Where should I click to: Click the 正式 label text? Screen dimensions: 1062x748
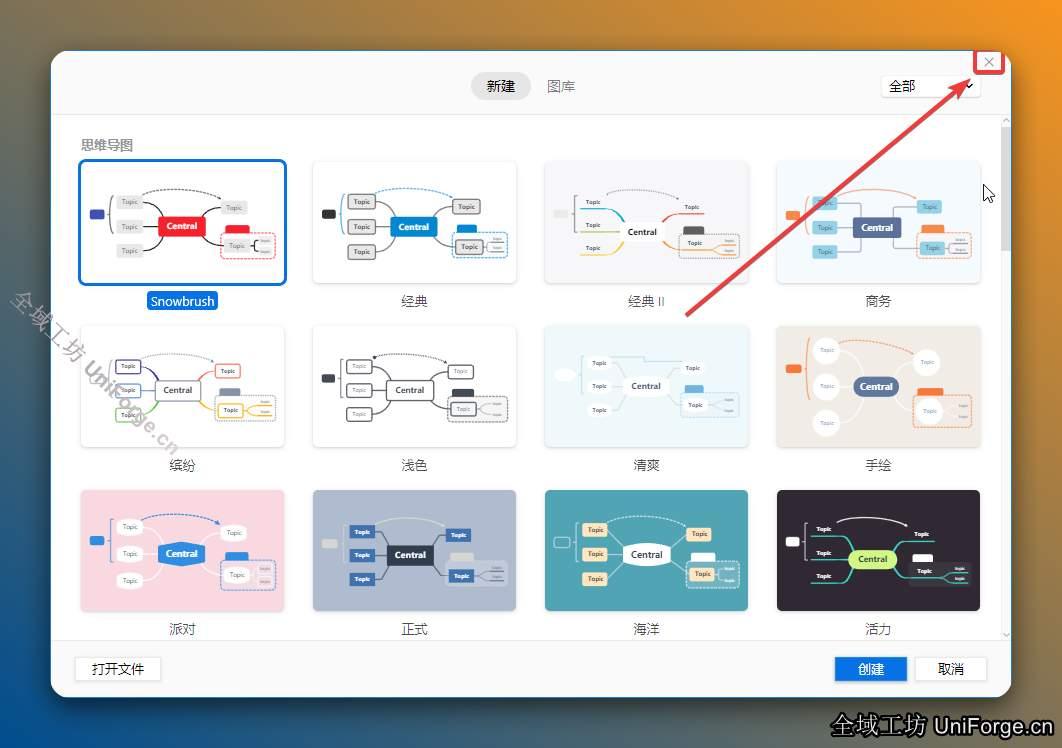(x=415, y=629)
